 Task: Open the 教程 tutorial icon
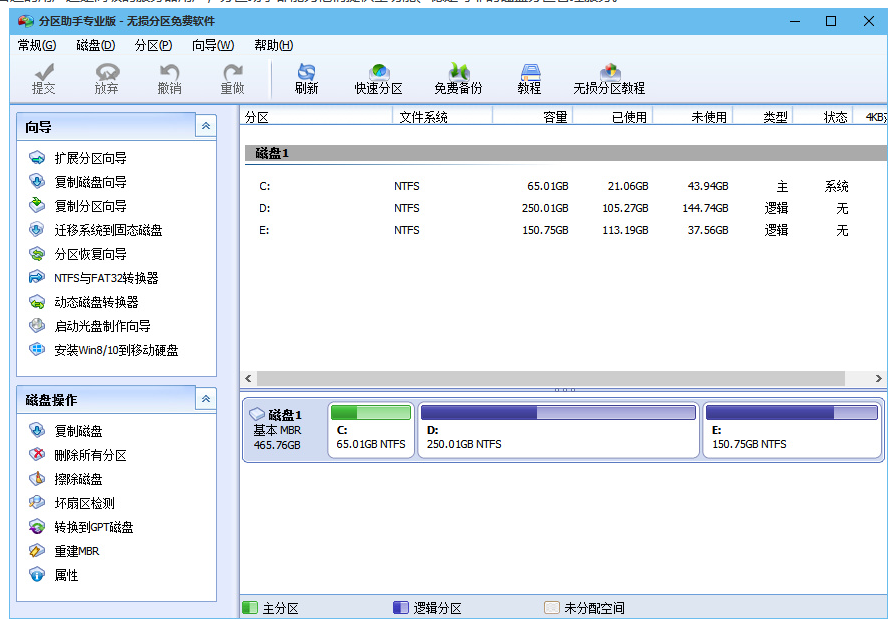(x=529, y=79)
